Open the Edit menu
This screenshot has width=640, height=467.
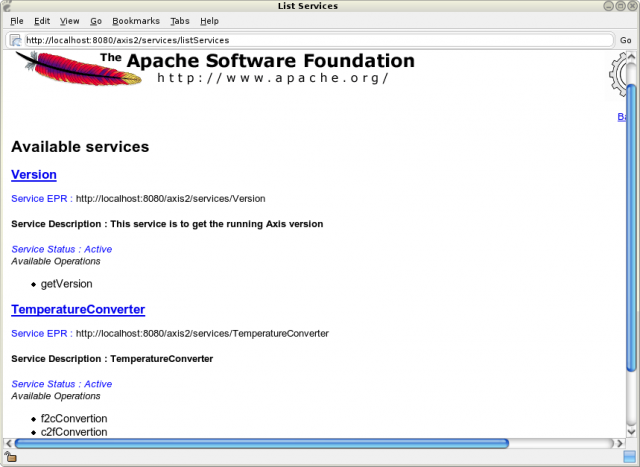point(42,21)
